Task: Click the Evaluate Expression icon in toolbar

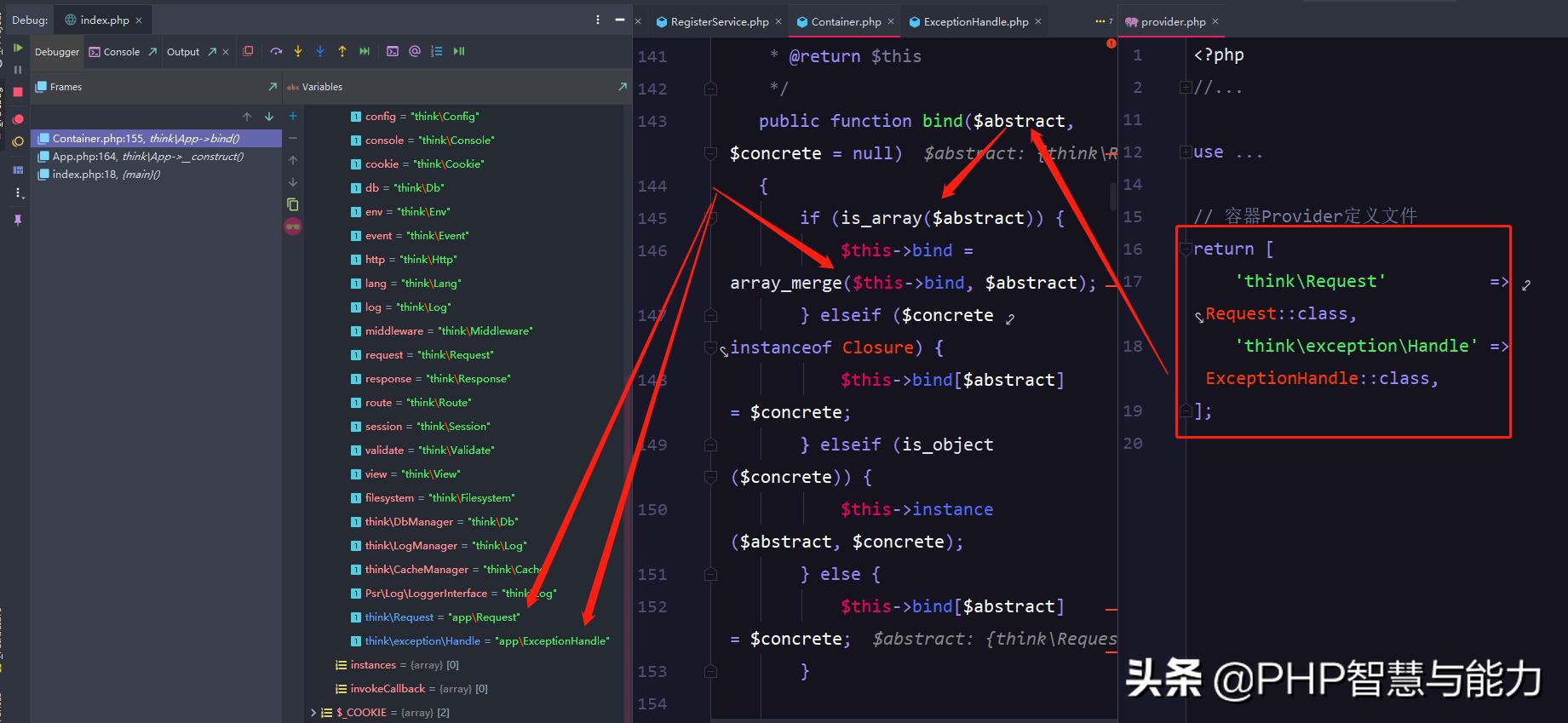Action: point(393,51)
